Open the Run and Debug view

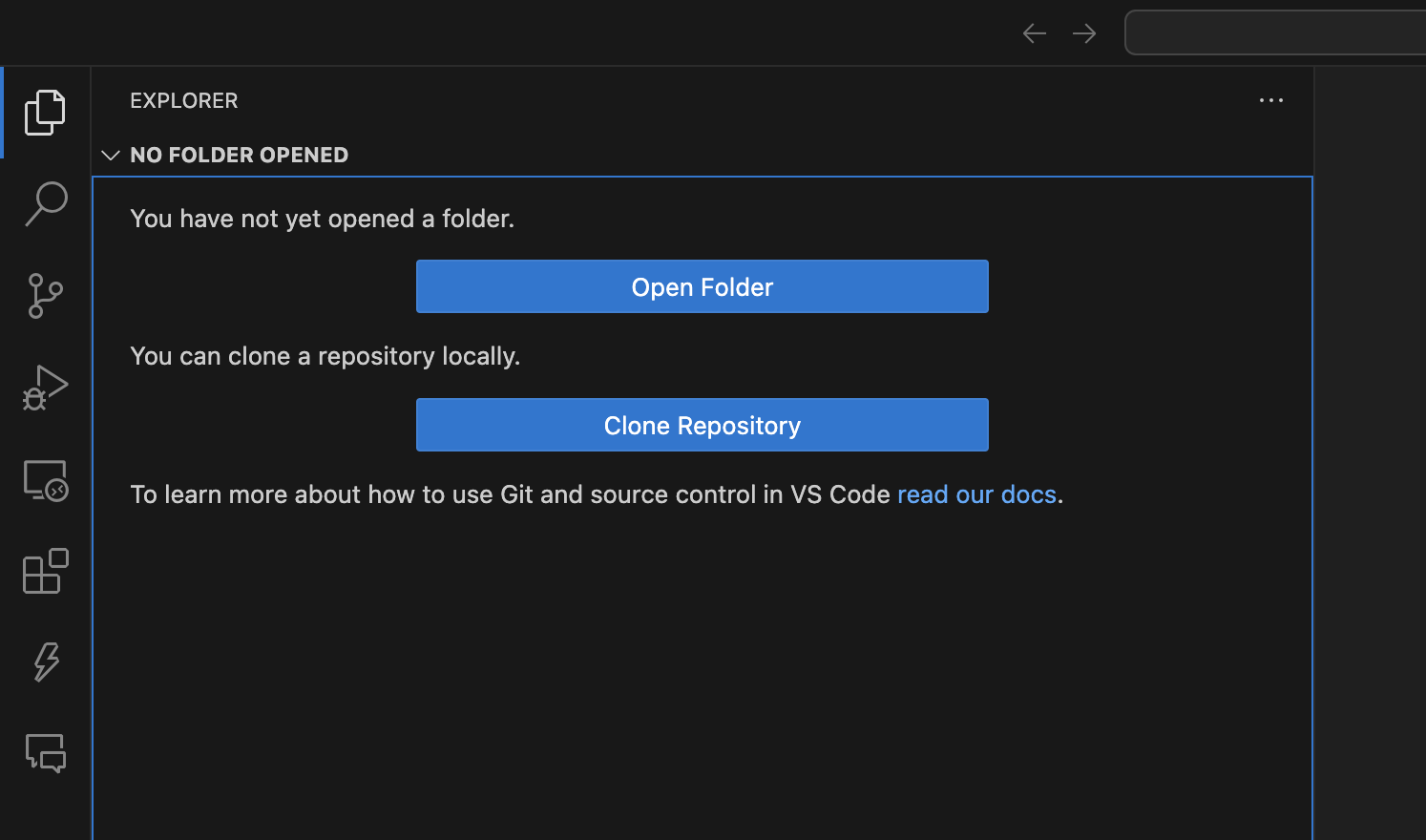click(45, 388)
